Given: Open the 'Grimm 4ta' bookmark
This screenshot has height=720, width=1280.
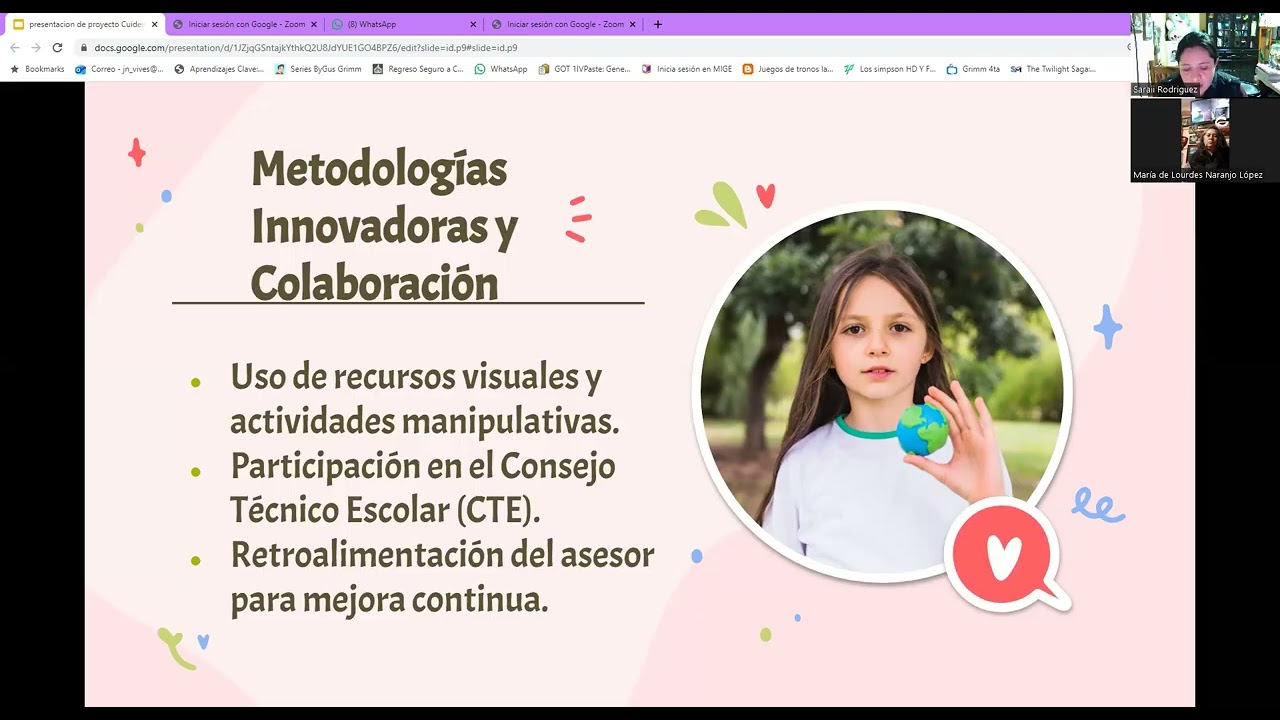Looking at the screenshot, I should tap(973, 69).
